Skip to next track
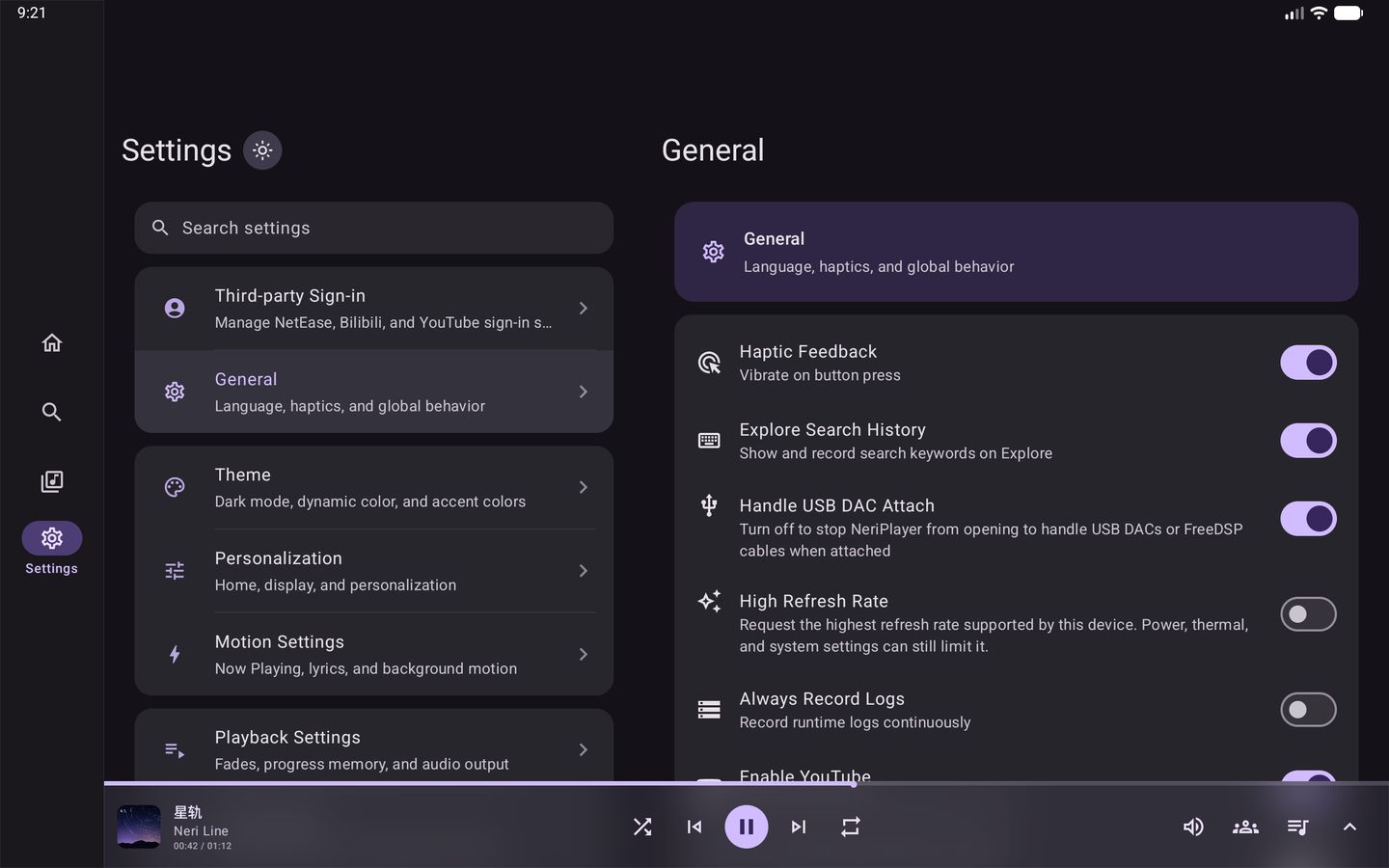Image resolution: width=1389 pixels, height=868 pixels. coord(799,827)
